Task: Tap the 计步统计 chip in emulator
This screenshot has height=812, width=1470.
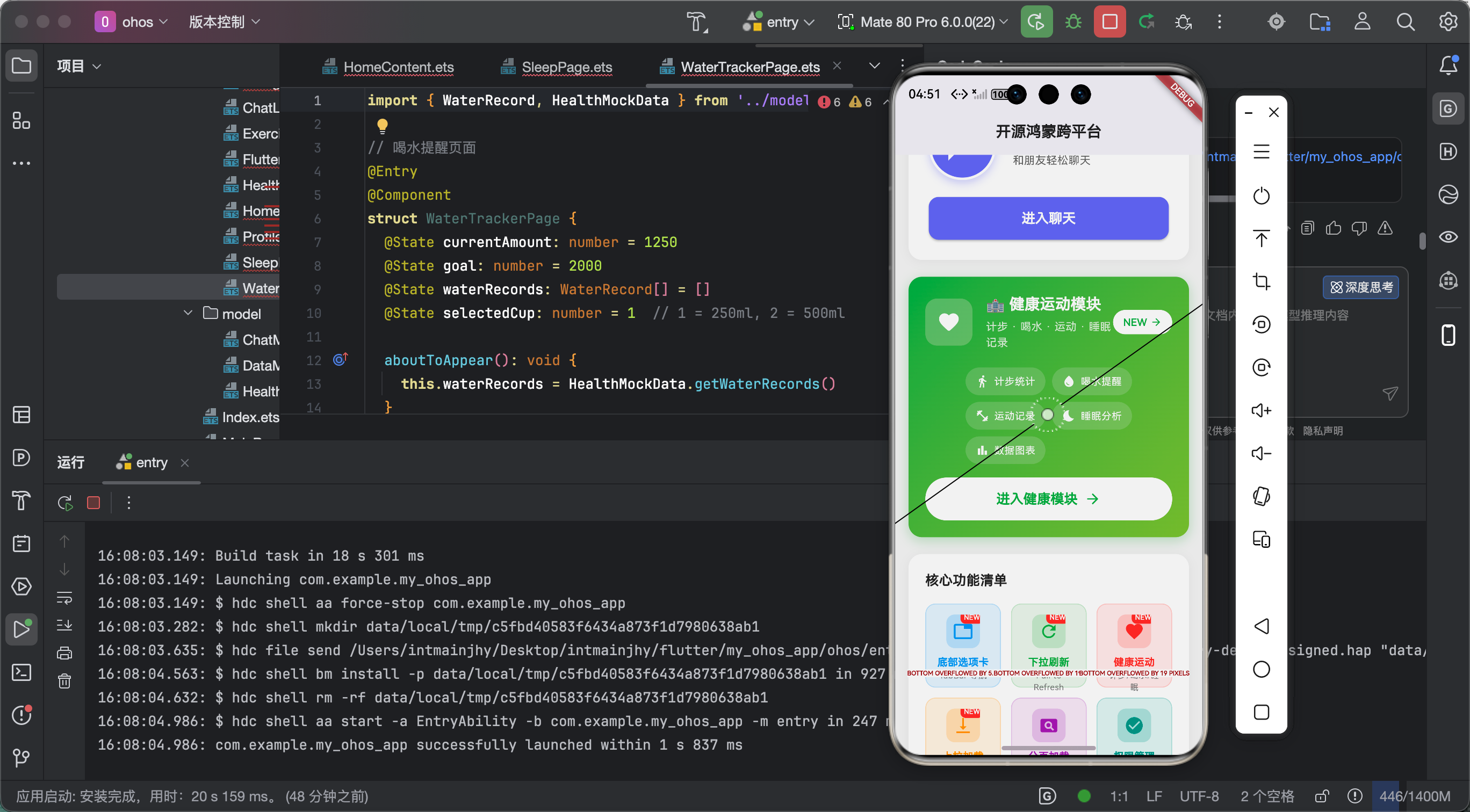Action: pos(1005,381)
